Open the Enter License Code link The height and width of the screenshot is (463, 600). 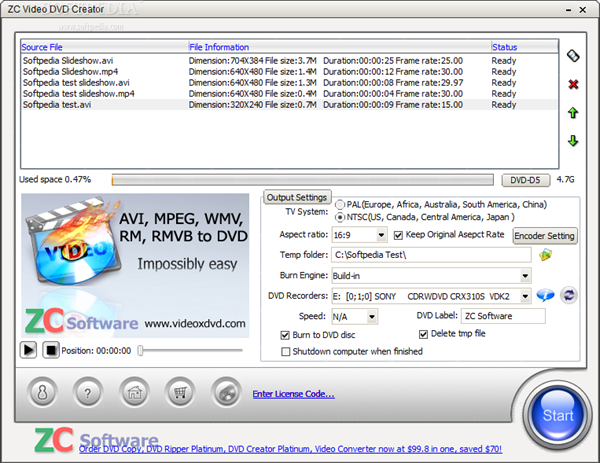(x=293, y=394)
